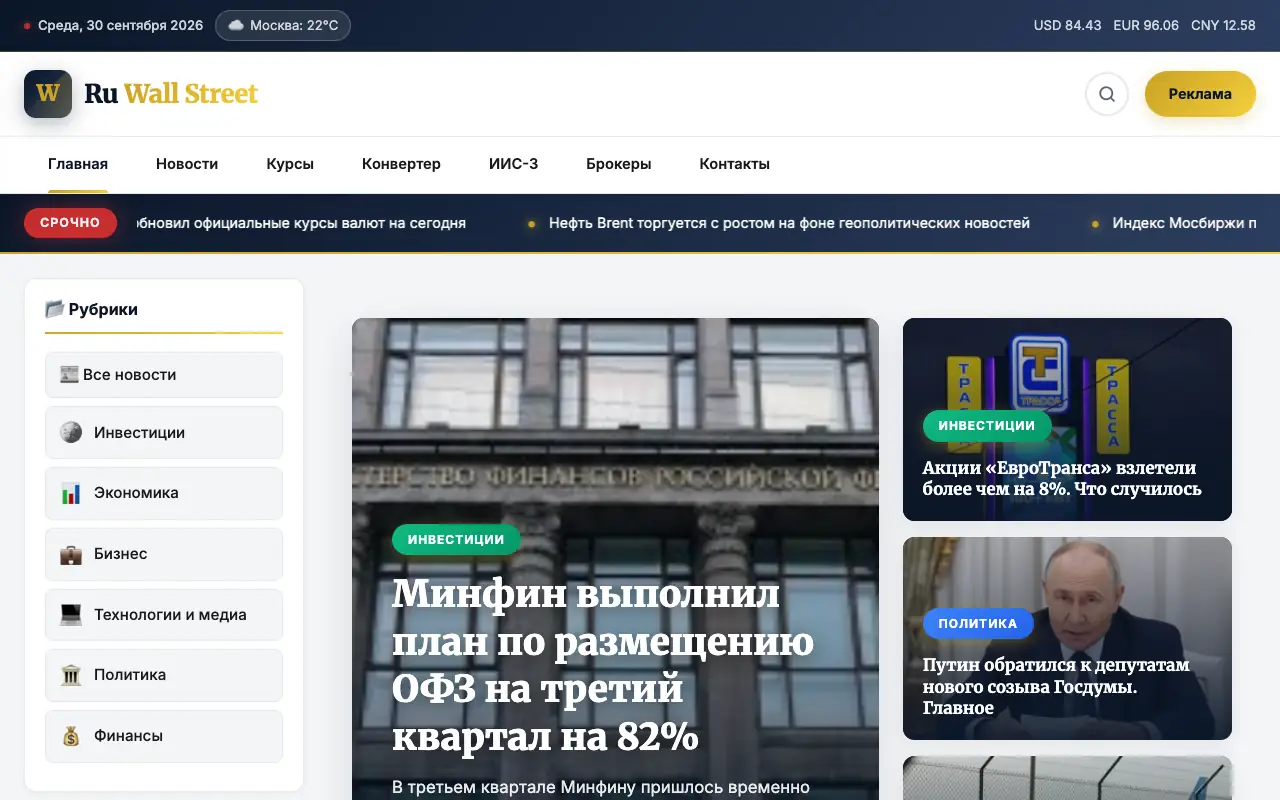The width and height of the screenshot is (1280, 800).
Task: Read the Минфин выполнил план по ОФЗ headline
Action: point(603,665)
